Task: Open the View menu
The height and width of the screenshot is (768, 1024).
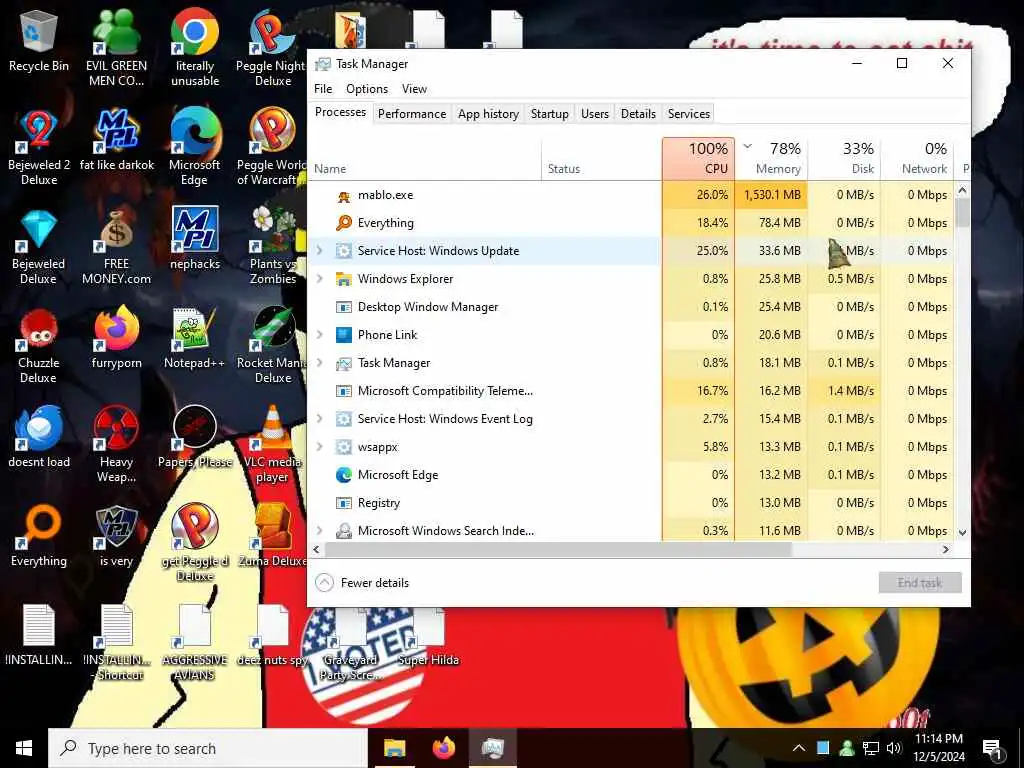Action: (414, 89)
